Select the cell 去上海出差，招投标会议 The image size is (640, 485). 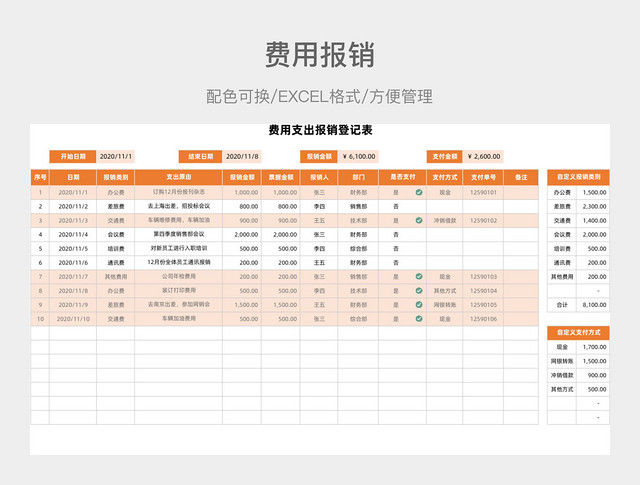(x=178, y=207)
